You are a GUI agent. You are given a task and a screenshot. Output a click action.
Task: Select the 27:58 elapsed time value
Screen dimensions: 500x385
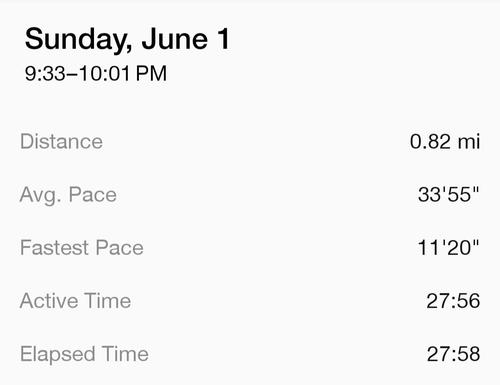[454, 354]
